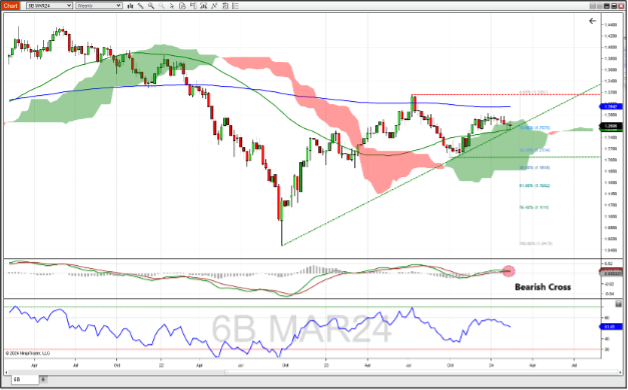Select the drawing tools pencil icon
This screenshot has width=628, height=390.
(x=141, y=6)
